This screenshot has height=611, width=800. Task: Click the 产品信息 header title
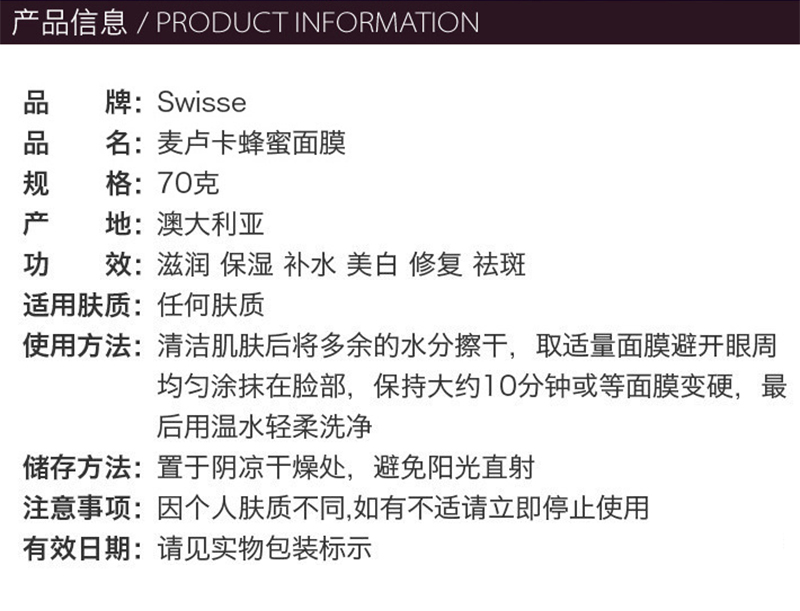(69, 22)
